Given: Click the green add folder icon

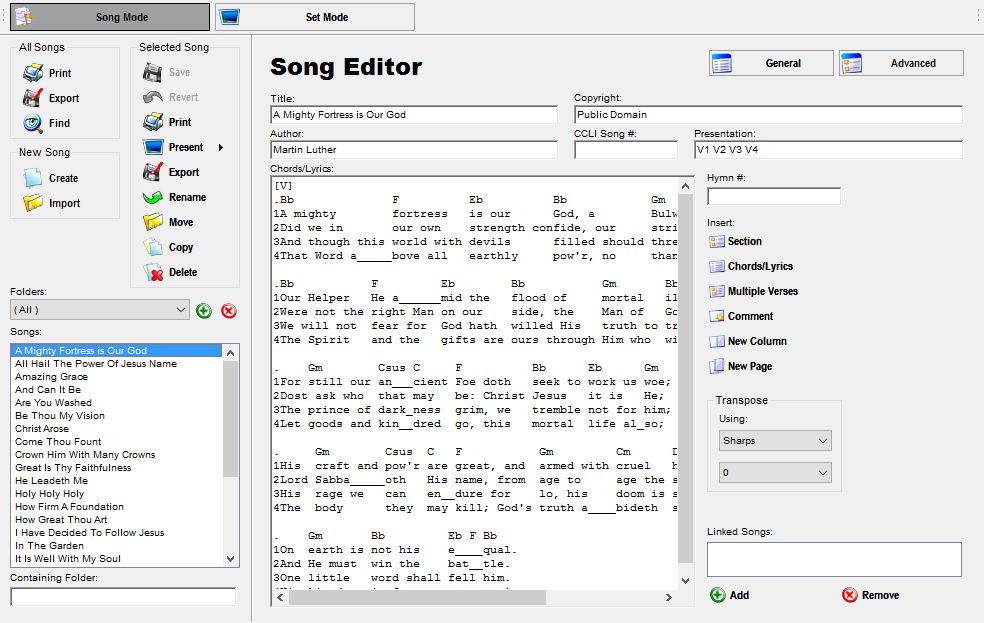Looking at the screenshot, I should click(x=204, y=311).
